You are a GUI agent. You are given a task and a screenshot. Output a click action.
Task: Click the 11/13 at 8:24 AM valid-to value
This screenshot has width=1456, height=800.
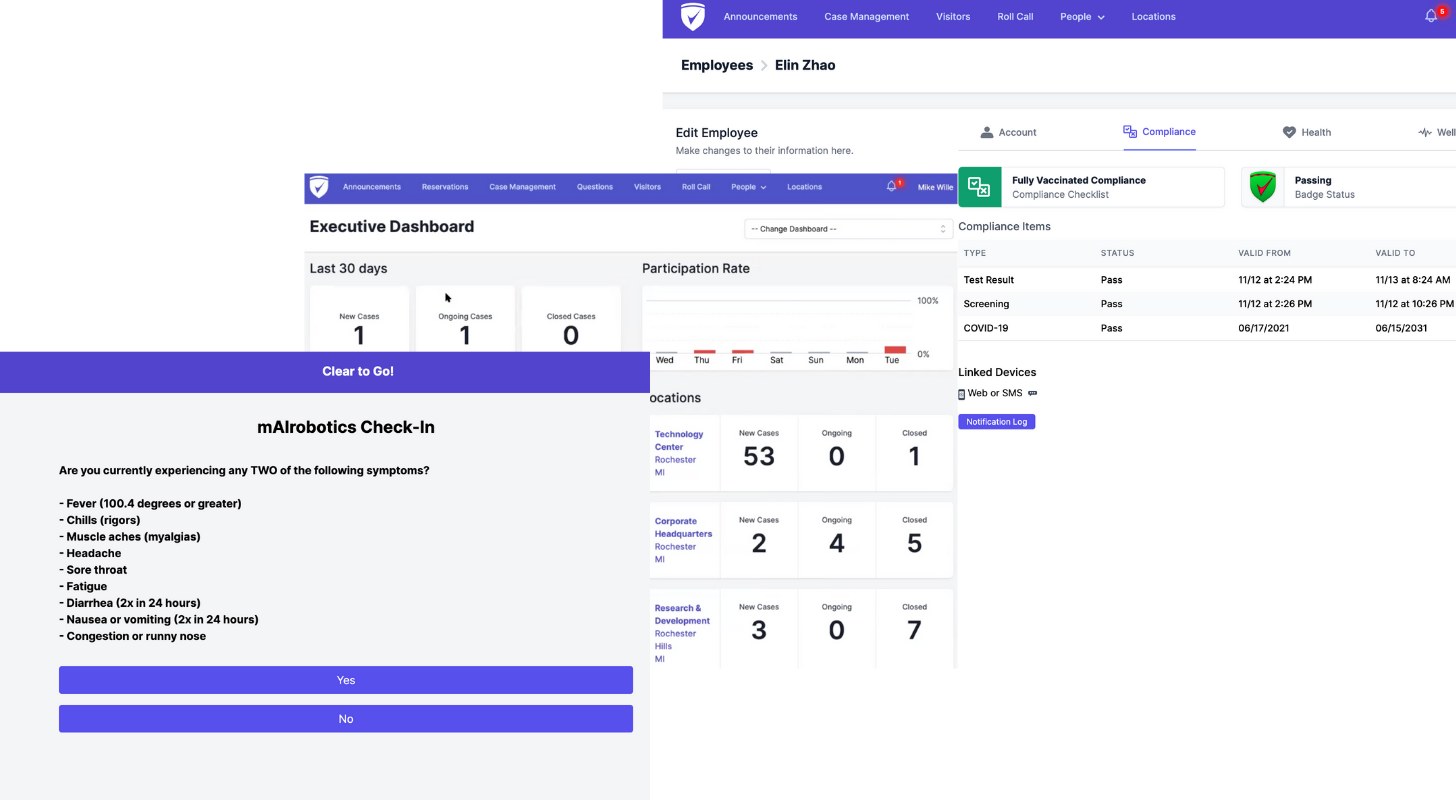point(1413,280)
